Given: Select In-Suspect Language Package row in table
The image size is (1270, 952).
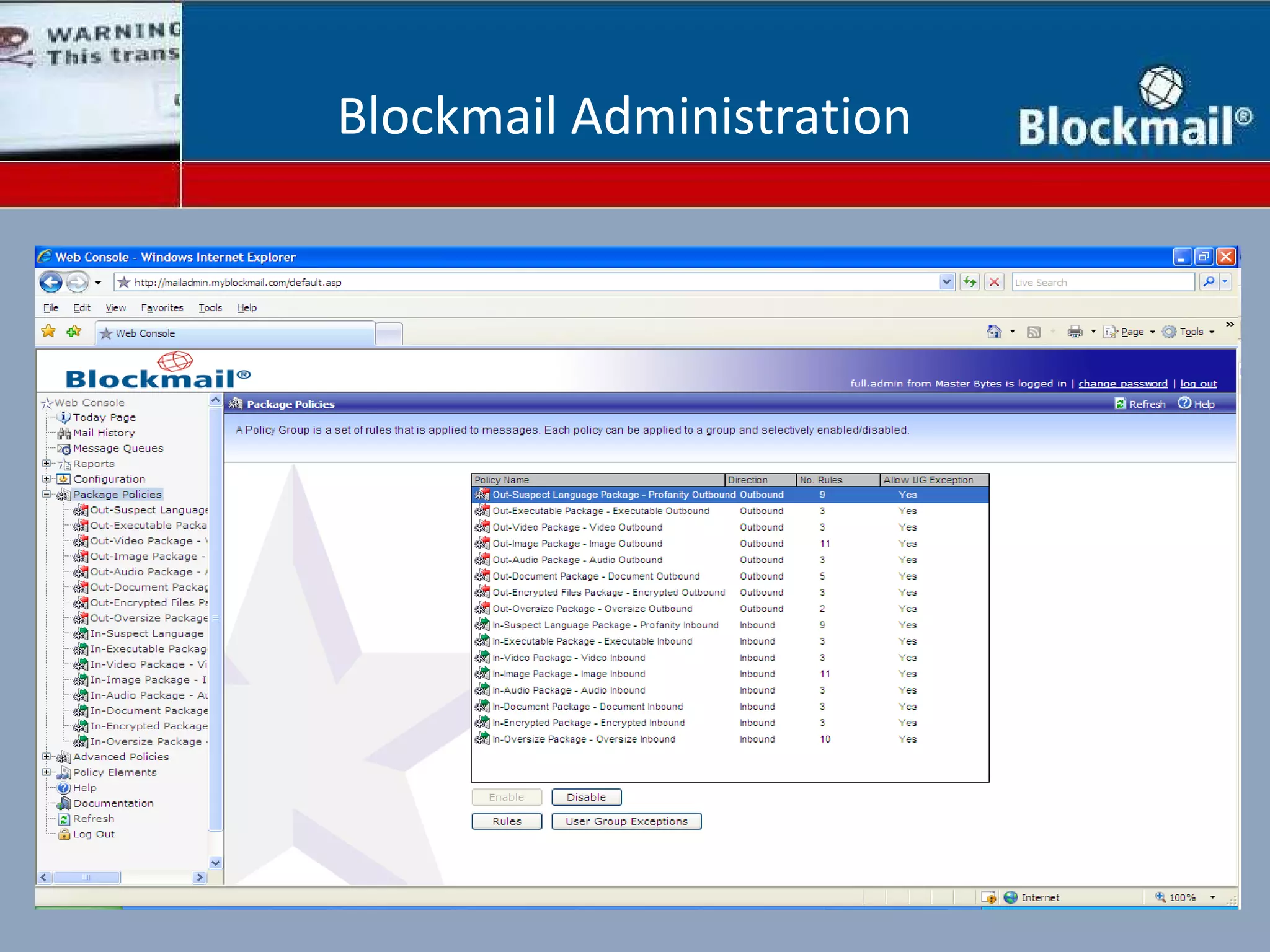Looking at the screenshot, I should 730,625.
